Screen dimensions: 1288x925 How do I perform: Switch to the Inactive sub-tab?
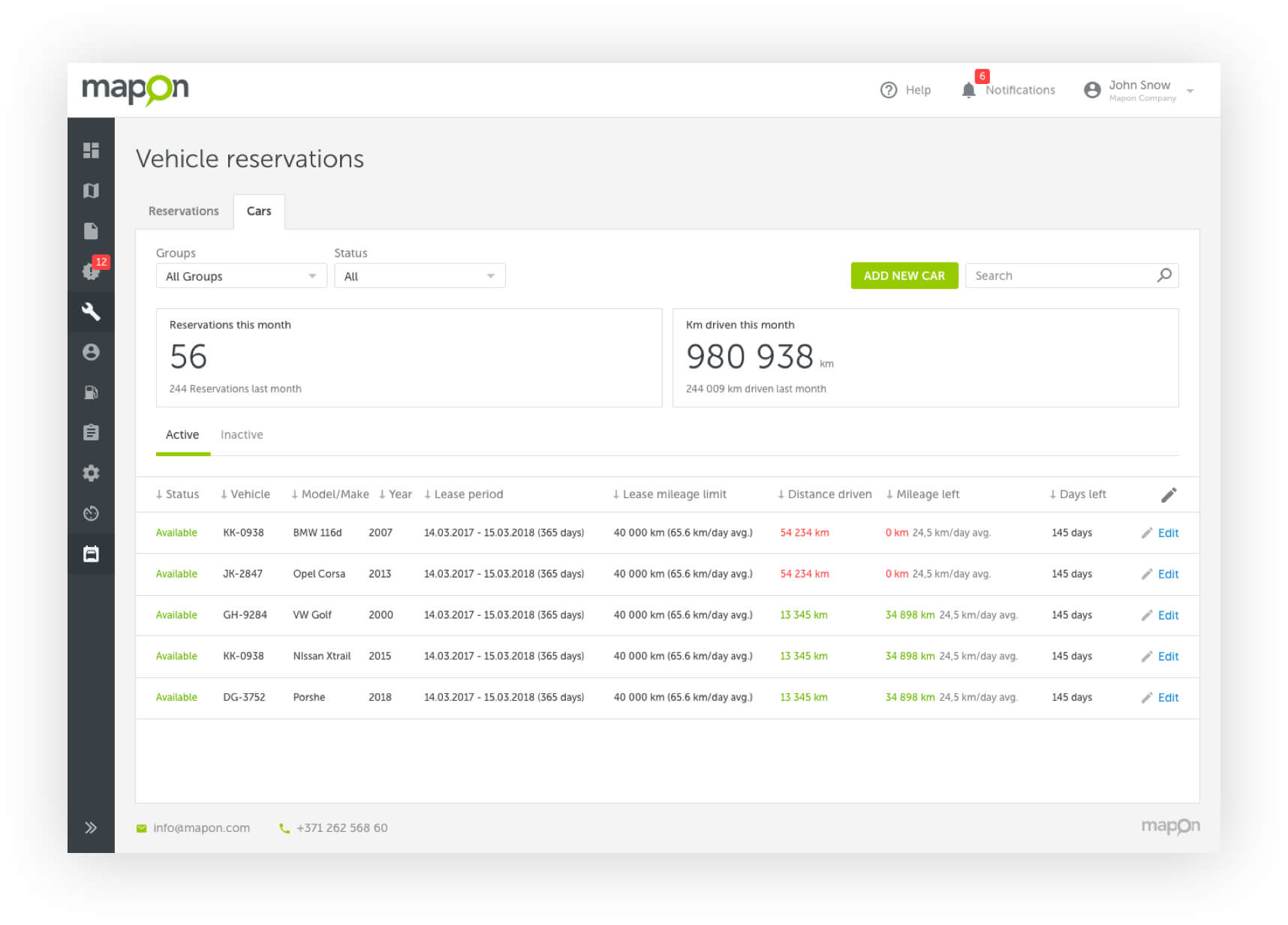(x=242, y=435)
